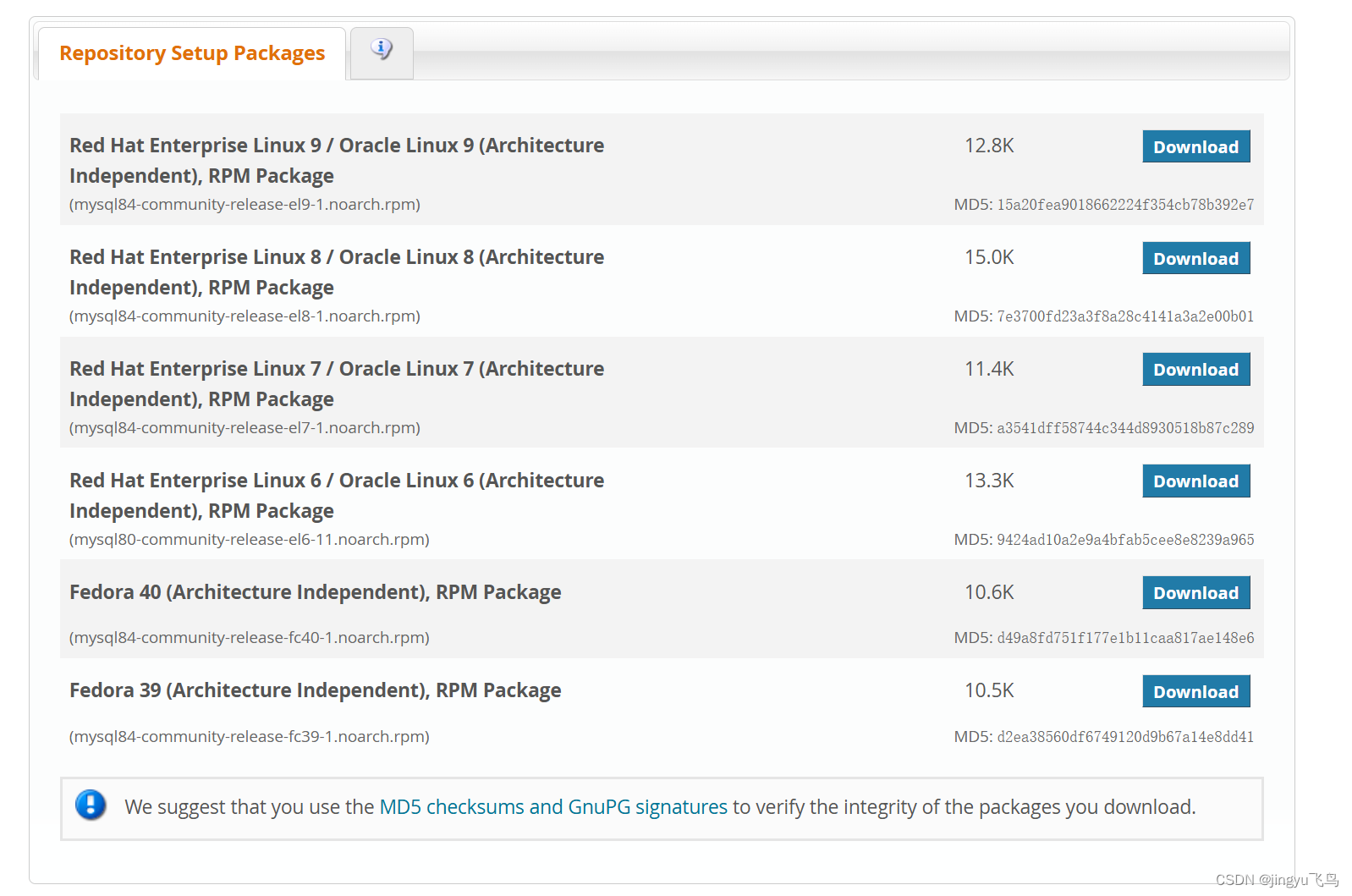Click the MD5 hash starting with a3541dff

1125,427
